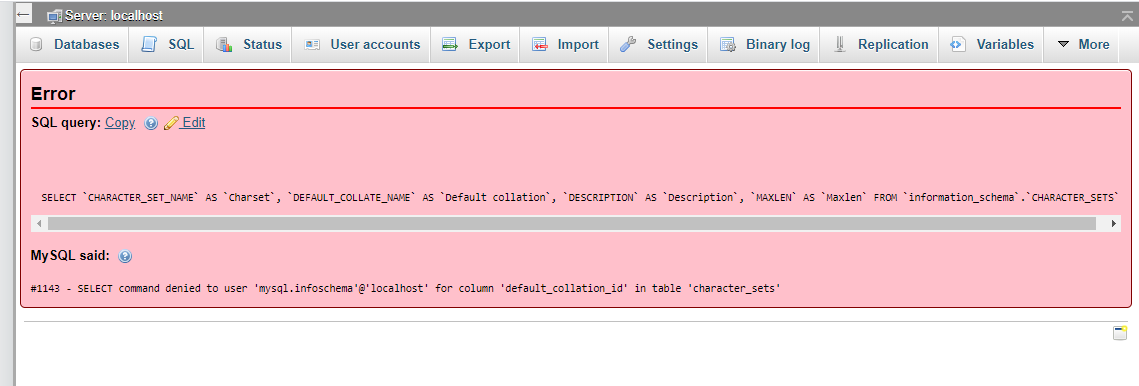The image size is (1139, 386).
Task: Open the Import tab
Action: click(x=565, y=44)
